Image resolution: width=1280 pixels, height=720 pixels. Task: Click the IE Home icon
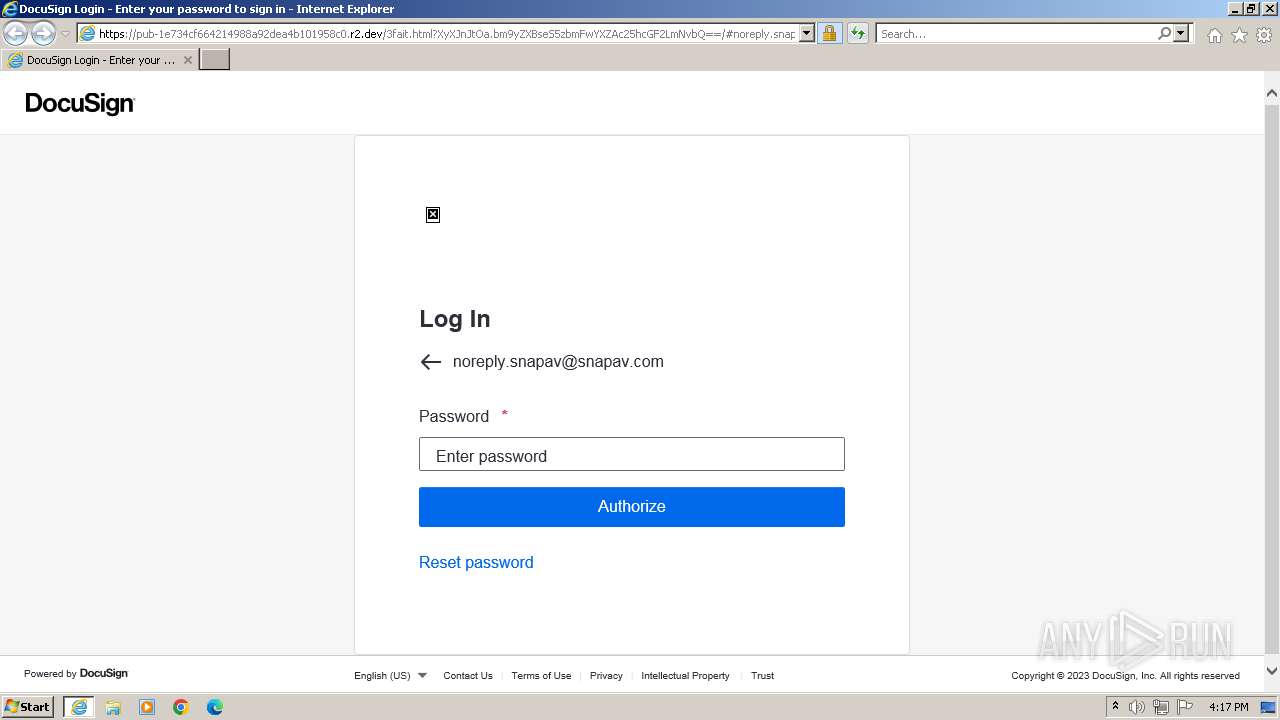[x=1214, y=35]
